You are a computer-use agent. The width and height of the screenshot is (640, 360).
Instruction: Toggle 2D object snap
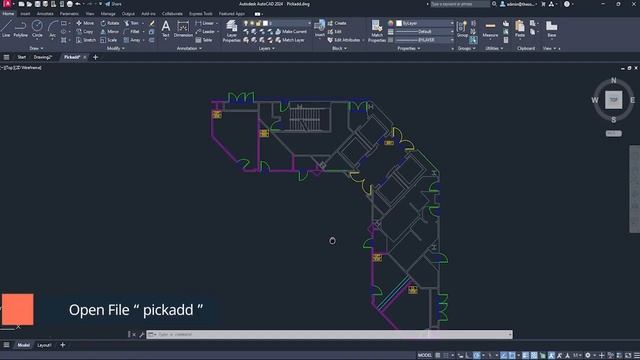pyautogui.click(x=512, y=356)
